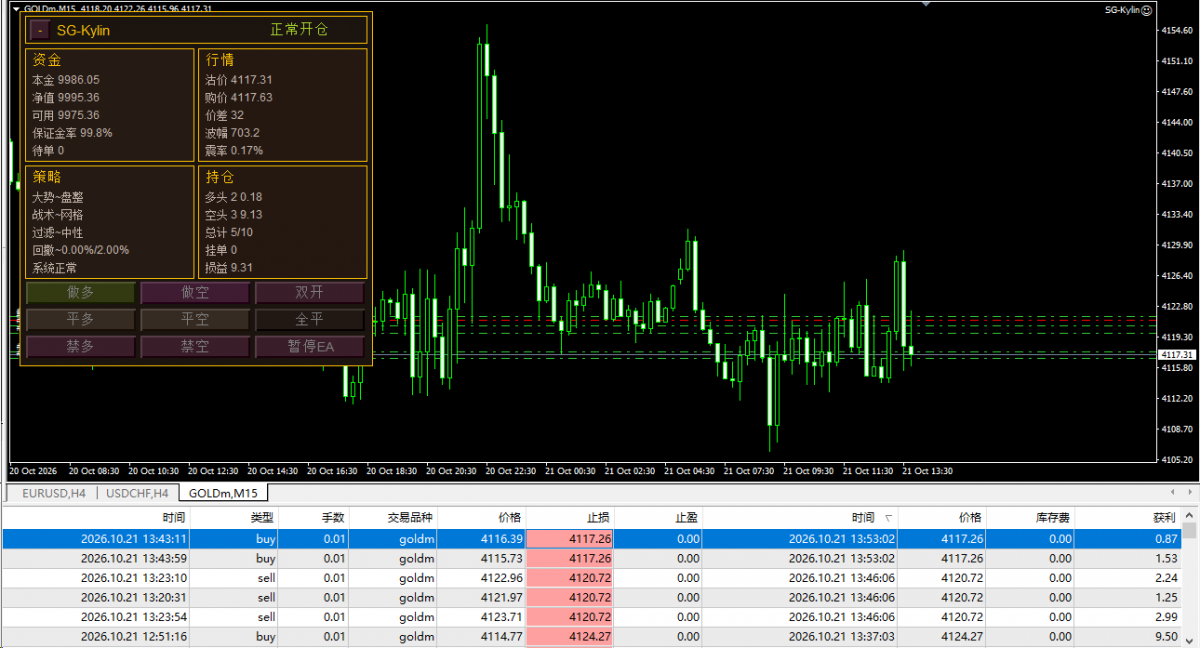This screenshot has width=1200, height=648.
Task: Select the buy order opened 2026.10.21 12:51:16
Action: tap(591, 637)
